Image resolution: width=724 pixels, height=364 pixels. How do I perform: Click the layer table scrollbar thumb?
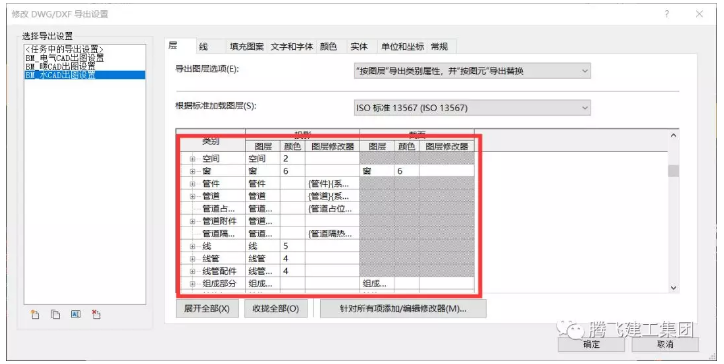click(673, 170)
